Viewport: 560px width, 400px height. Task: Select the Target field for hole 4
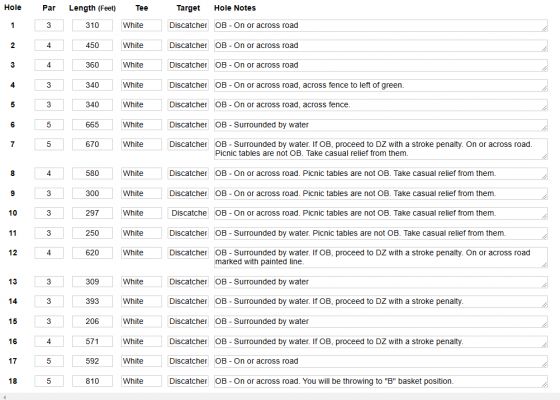click(x=188, y=85)
